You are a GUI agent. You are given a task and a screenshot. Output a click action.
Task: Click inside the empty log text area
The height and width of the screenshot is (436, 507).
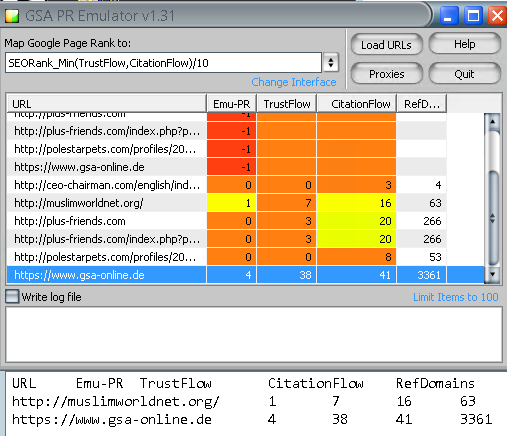pyautogui.click(x=254, y=334)
